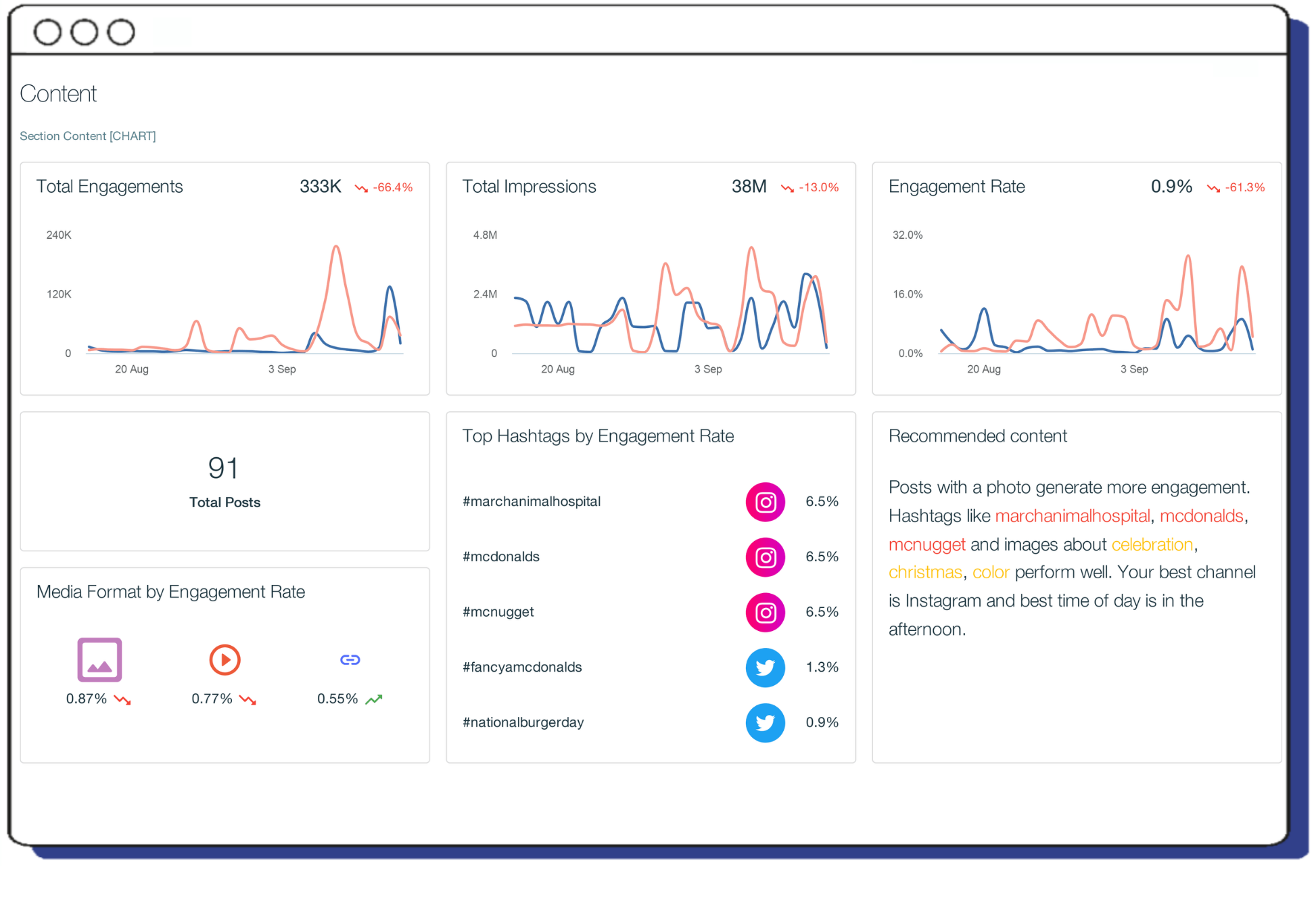1316x913 pixels.
Task: Click the red mcdonalds recommended hashtag link
Action: coord(1201,516)
